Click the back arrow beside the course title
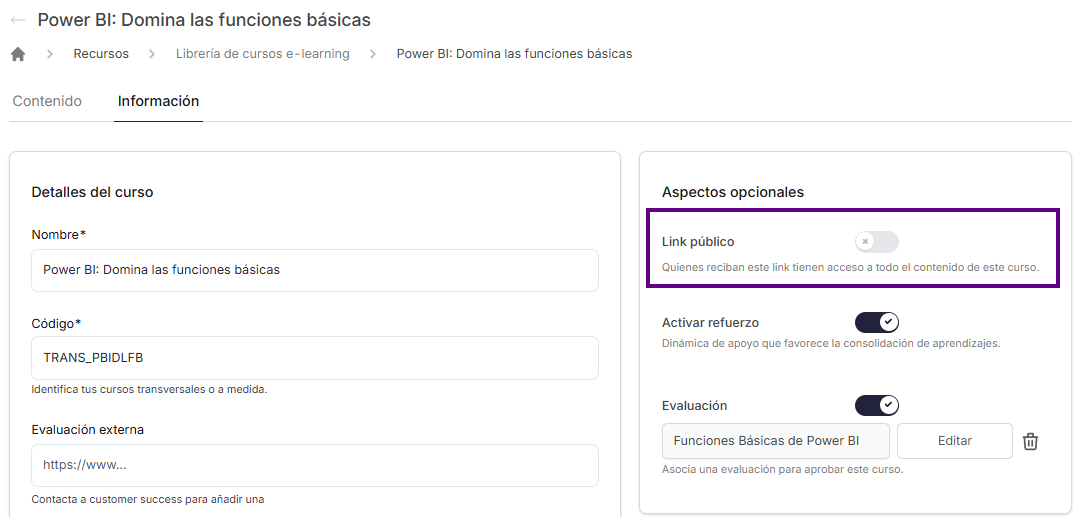1082x517 pixels. (x=18, y=21)
